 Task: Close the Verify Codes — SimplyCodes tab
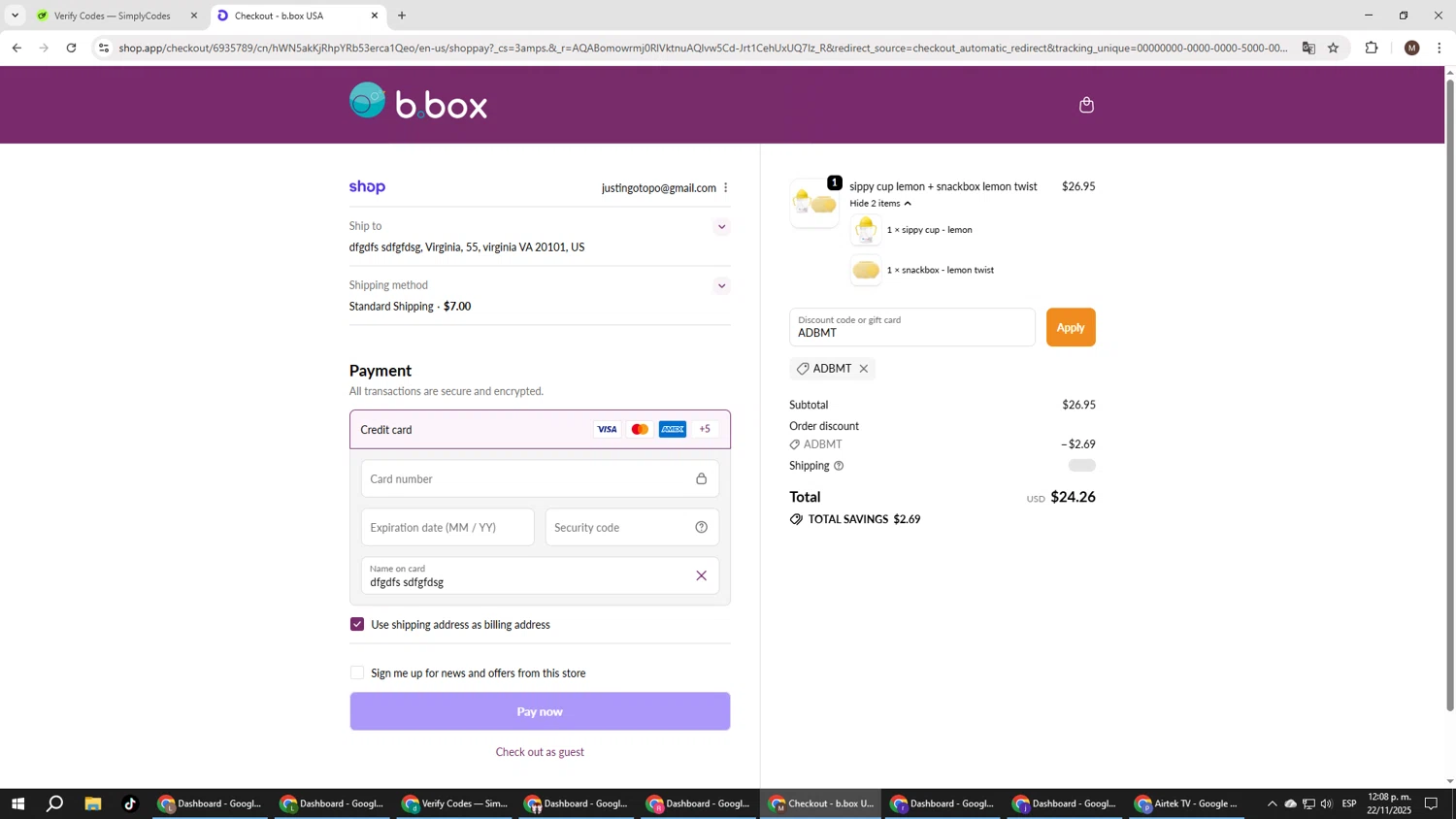(193, 16)
